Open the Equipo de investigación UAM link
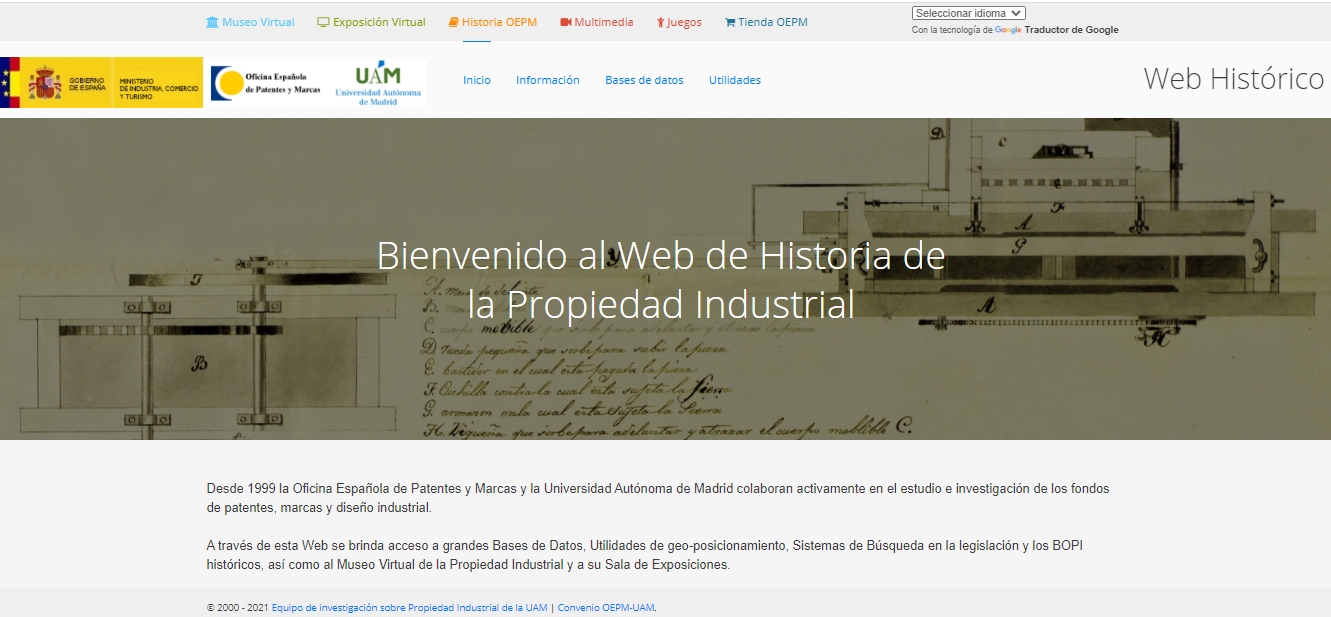The height and width of the screenshot is (617, 1331). (x=409, y=607)
